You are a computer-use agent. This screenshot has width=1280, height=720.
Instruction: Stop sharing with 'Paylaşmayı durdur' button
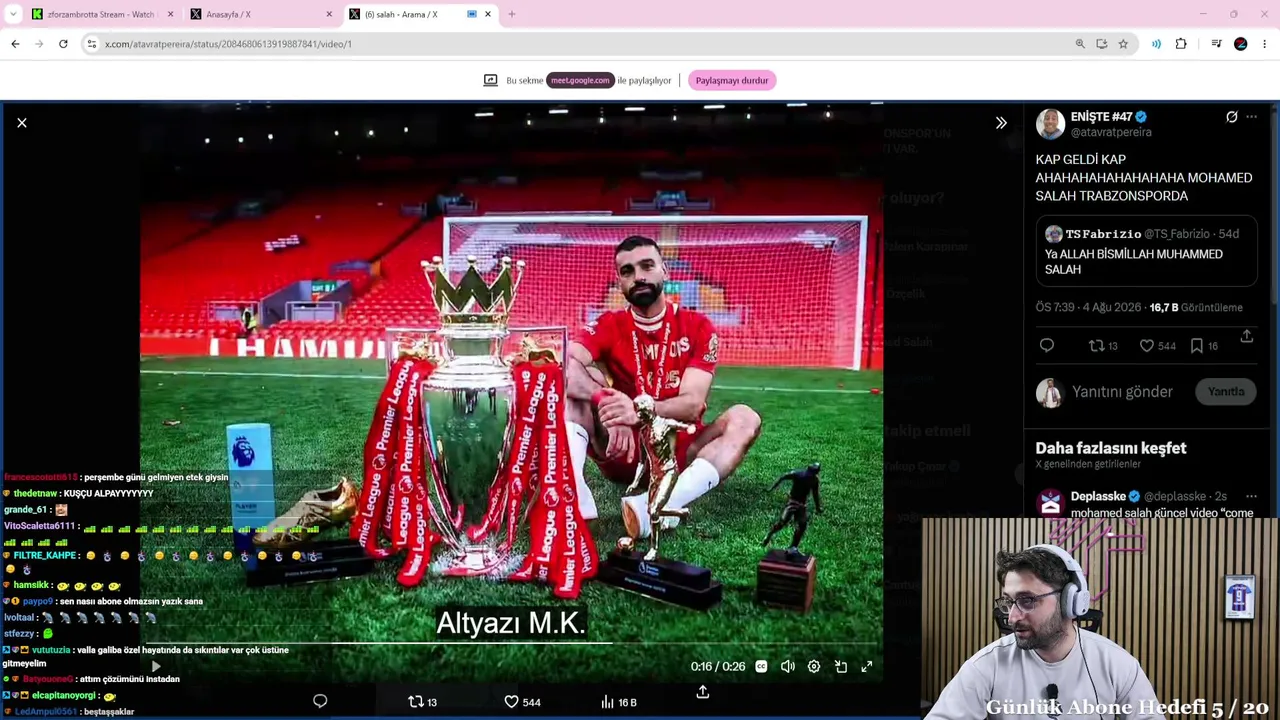coord(732,80)
